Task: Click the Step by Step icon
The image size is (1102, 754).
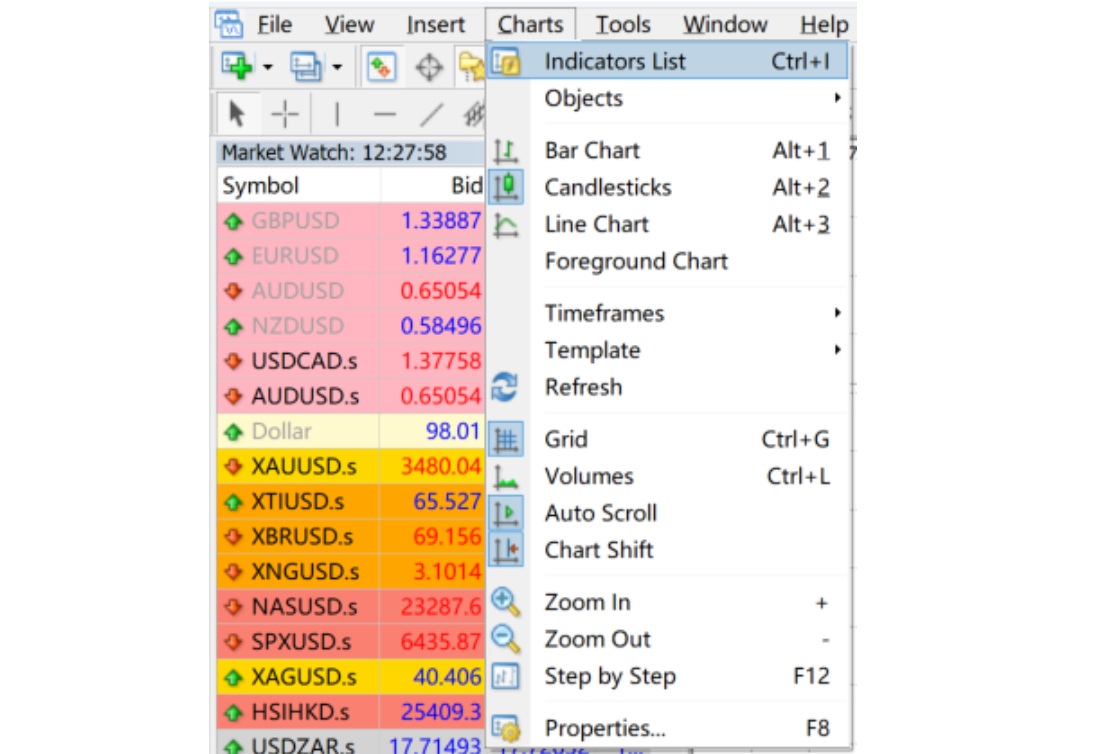Action: point(506,676)
